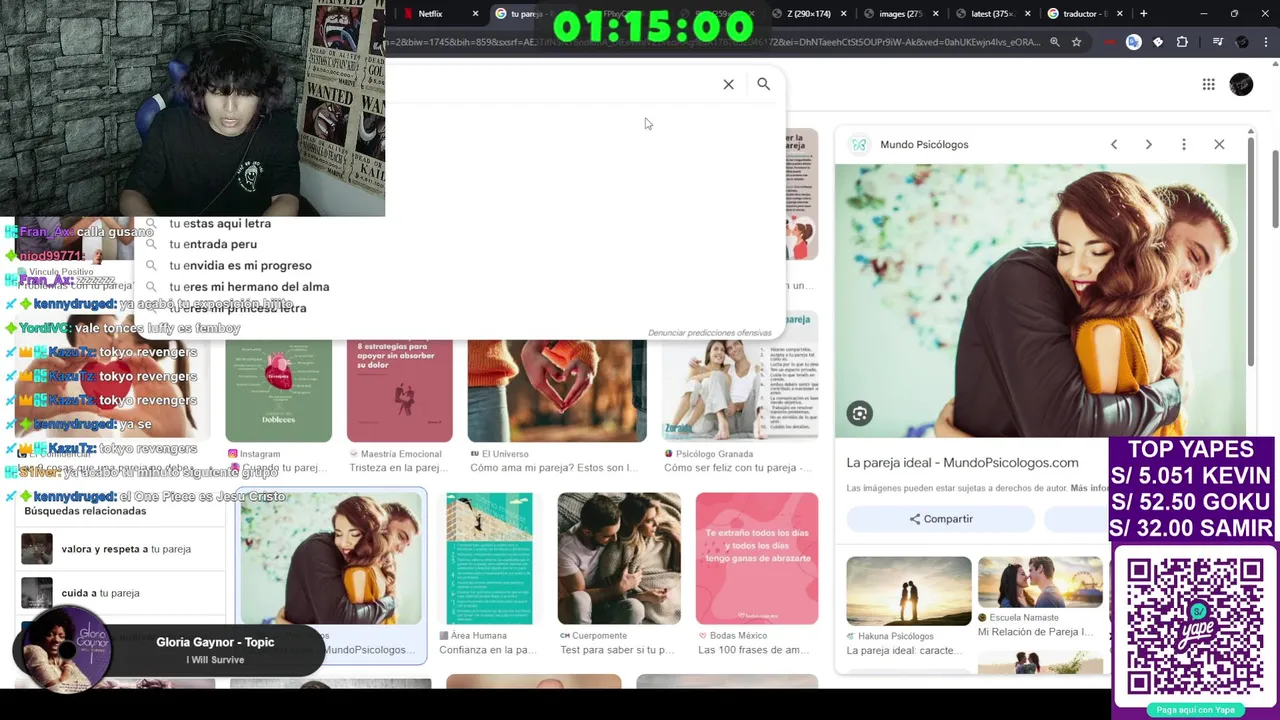
Task: Search the image with Google Lens icon
Action: [x=860, y=413]
